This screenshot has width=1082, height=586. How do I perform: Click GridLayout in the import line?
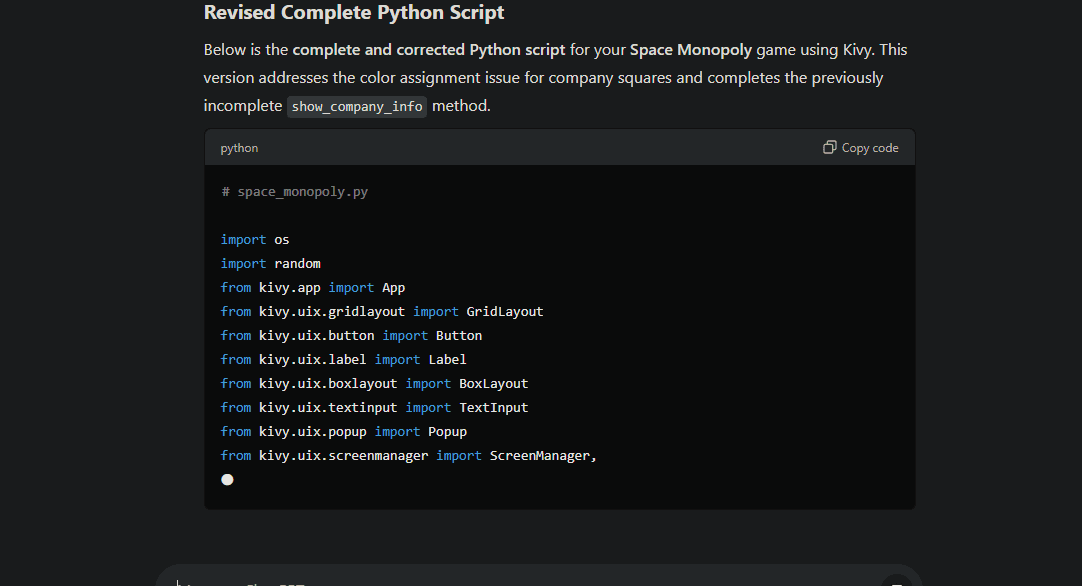click(x=504, y=312)
